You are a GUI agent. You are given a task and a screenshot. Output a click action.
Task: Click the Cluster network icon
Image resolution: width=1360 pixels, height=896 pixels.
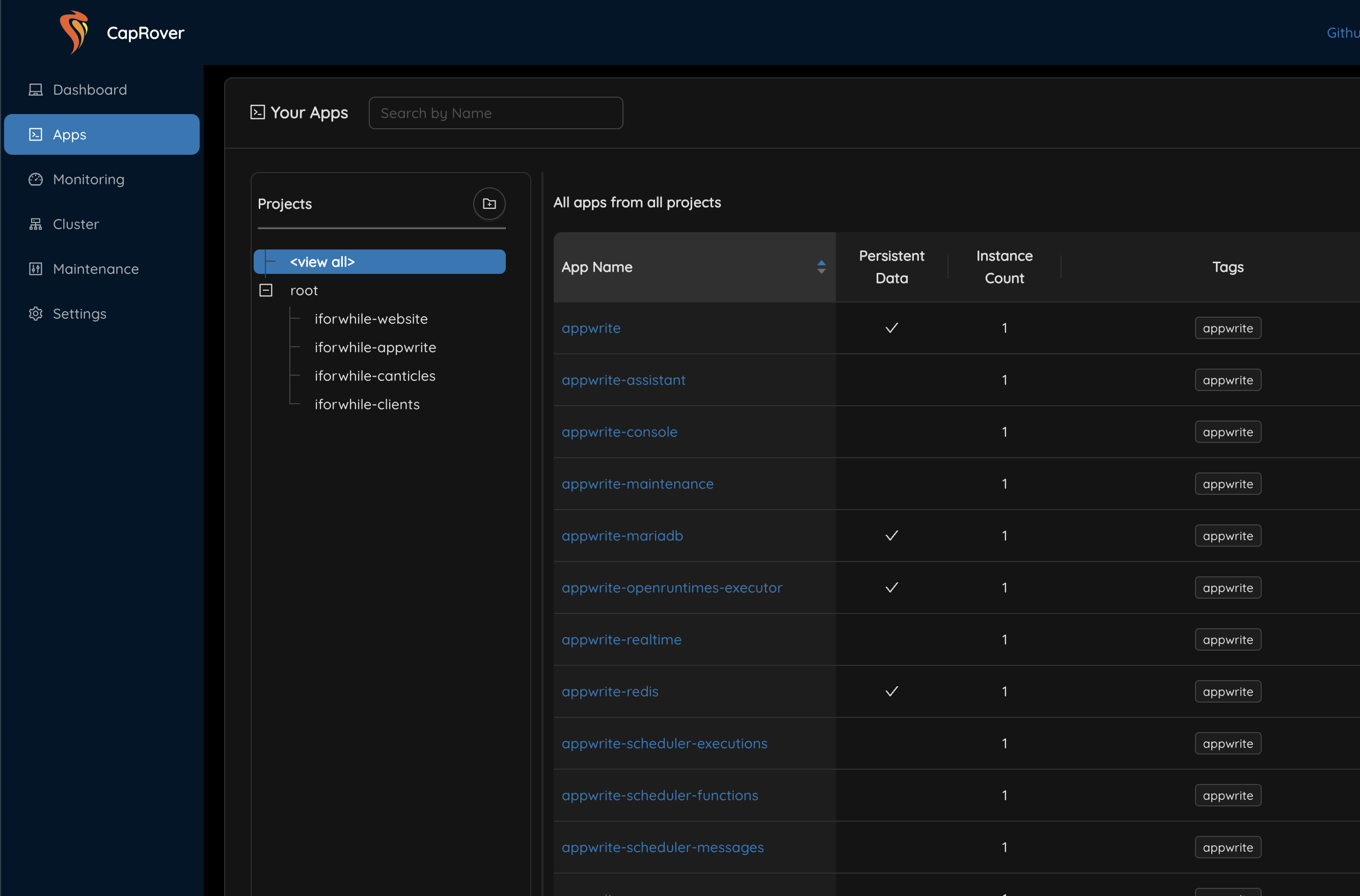tap(36, 224)
